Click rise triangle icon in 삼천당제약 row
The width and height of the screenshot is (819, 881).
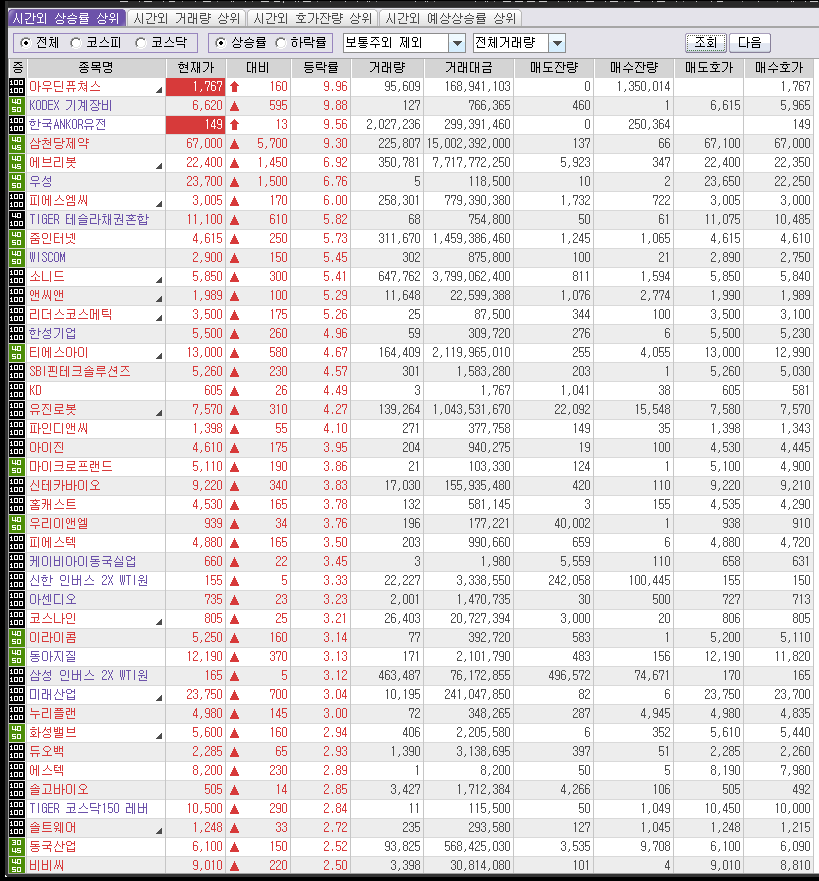click(x=235, y=144)
